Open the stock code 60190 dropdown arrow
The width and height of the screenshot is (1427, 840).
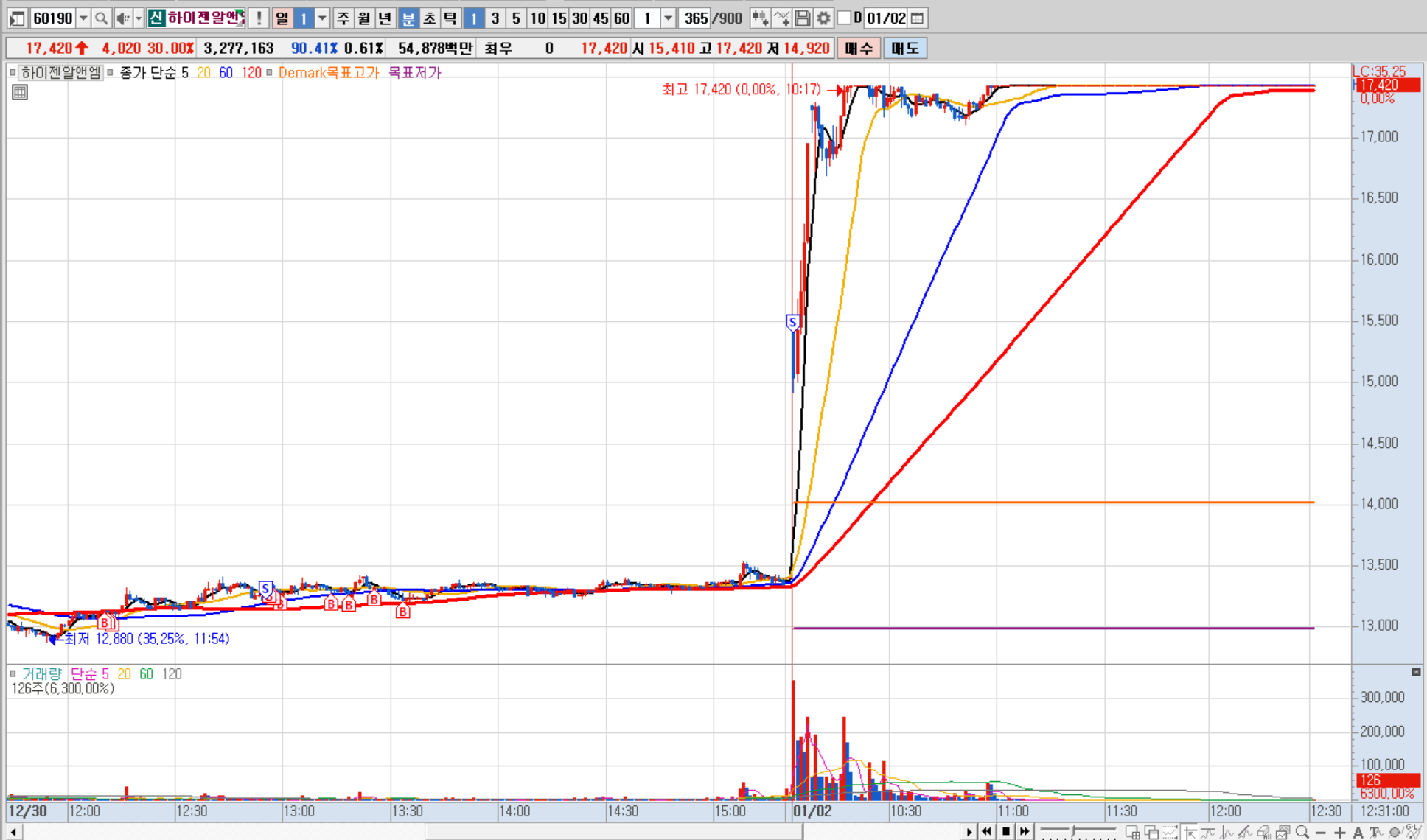click(x=83, y=18)
